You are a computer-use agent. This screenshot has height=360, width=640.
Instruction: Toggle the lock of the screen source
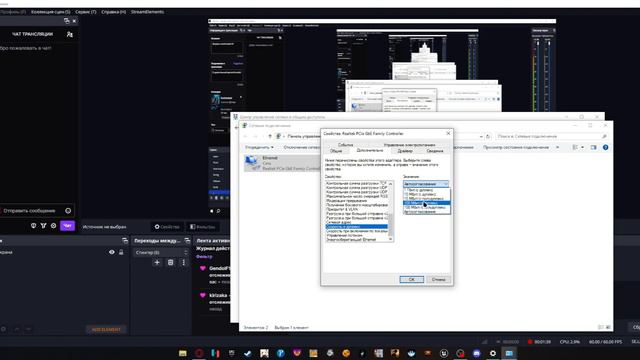point(121,252)
